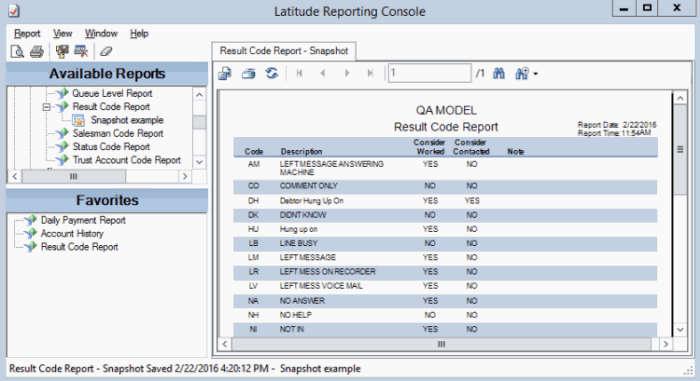Click the Result Code Report favorite icon
Image resolution: width=700 pixels, height=381 pixels.
(31, 247)
